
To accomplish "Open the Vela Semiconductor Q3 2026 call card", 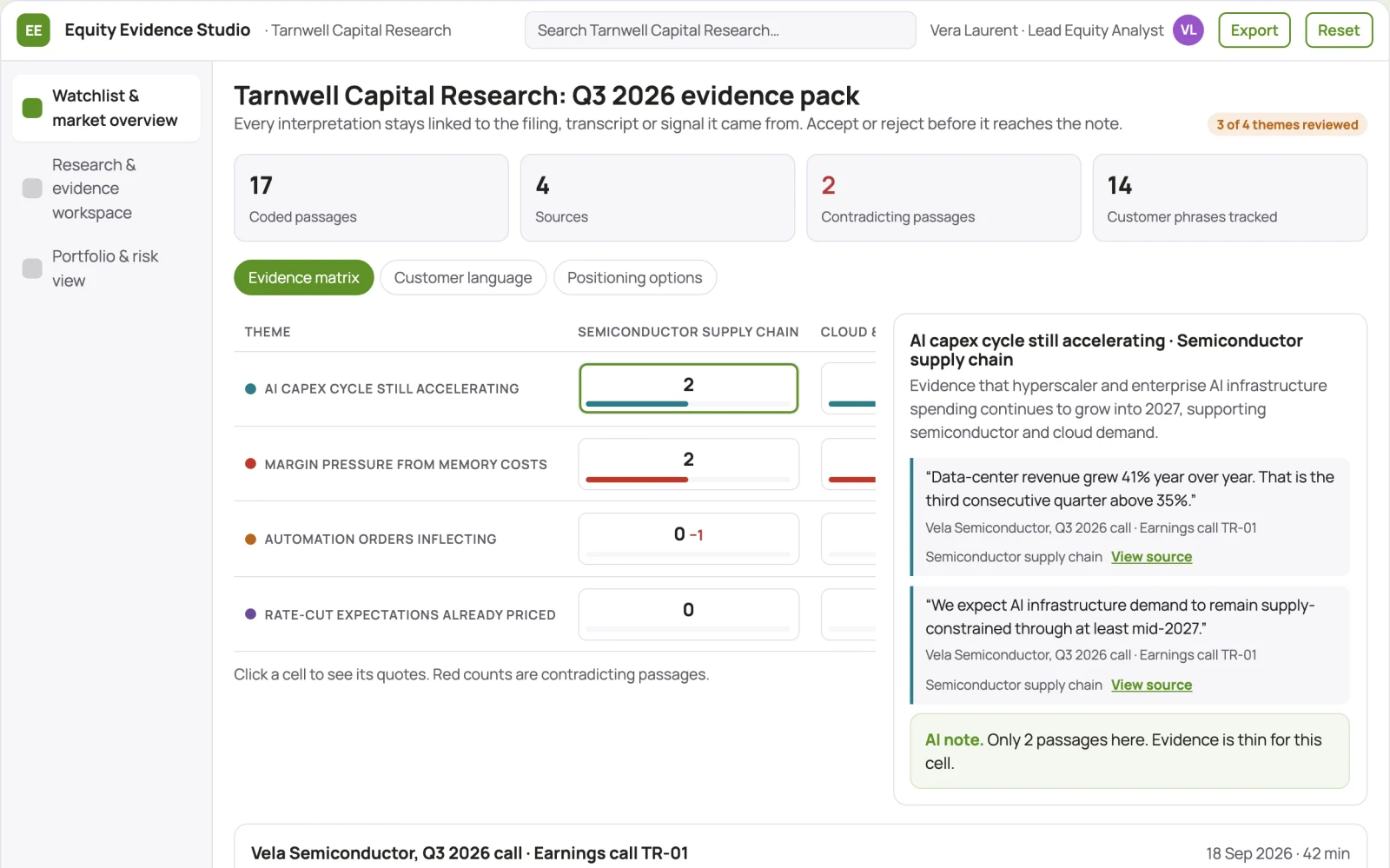I will click(x=800, y=846).
